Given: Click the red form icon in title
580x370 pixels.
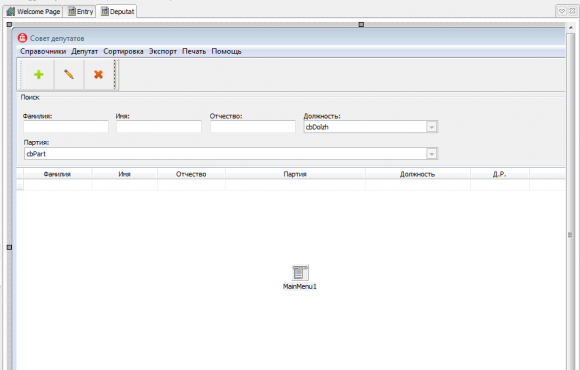Looking at the screenshot, I should coord(23,38).
